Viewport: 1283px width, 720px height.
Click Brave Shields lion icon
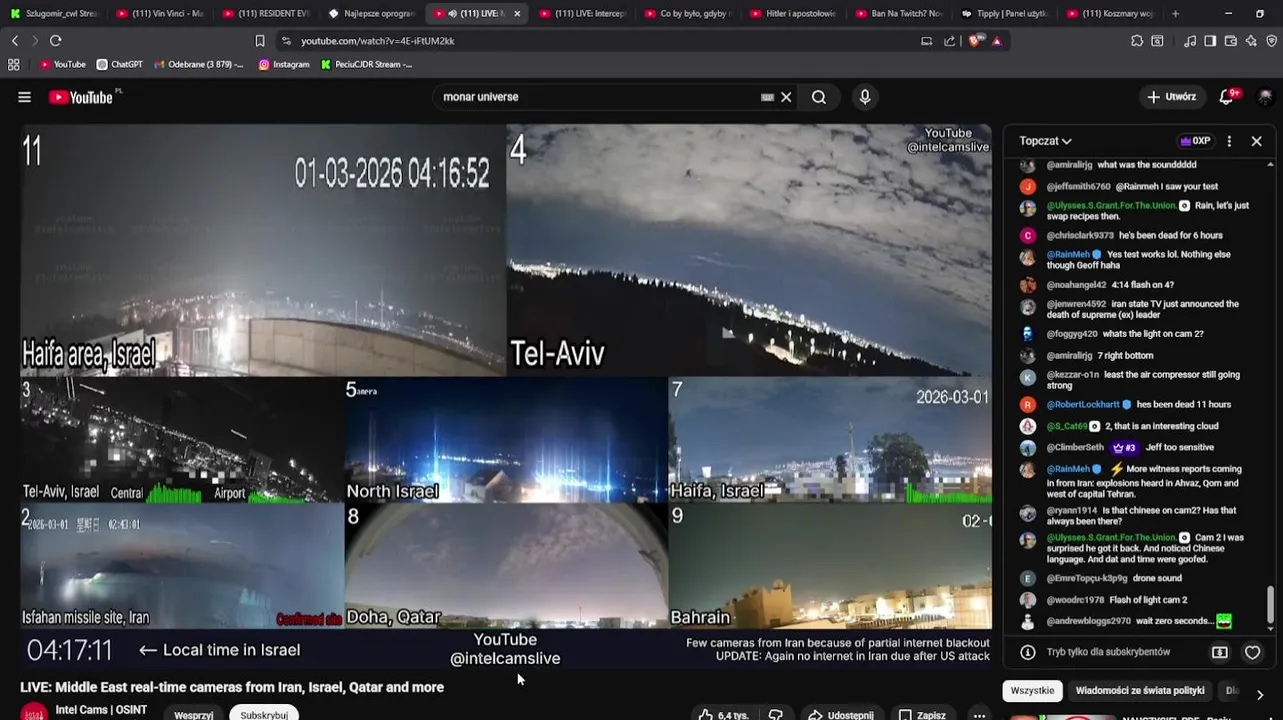(x=975, y=41)
